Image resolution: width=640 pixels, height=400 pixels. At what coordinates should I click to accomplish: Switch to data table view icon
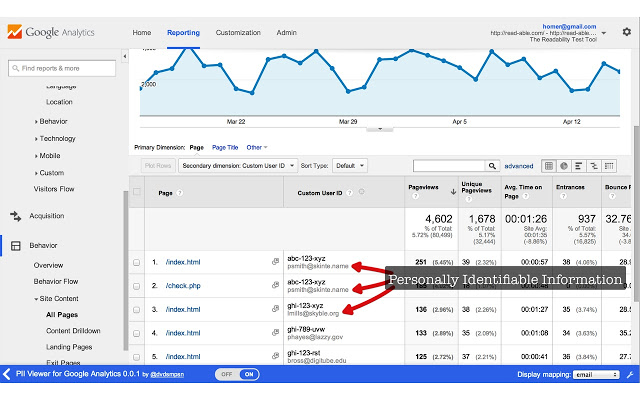549,166
